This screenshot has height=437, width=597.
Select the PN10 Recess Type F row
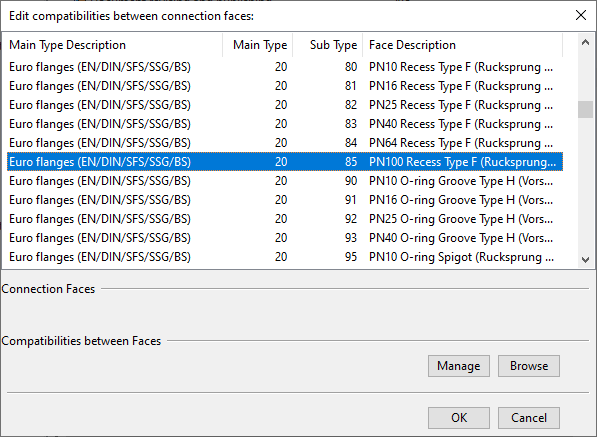click(x=285, y=67)
